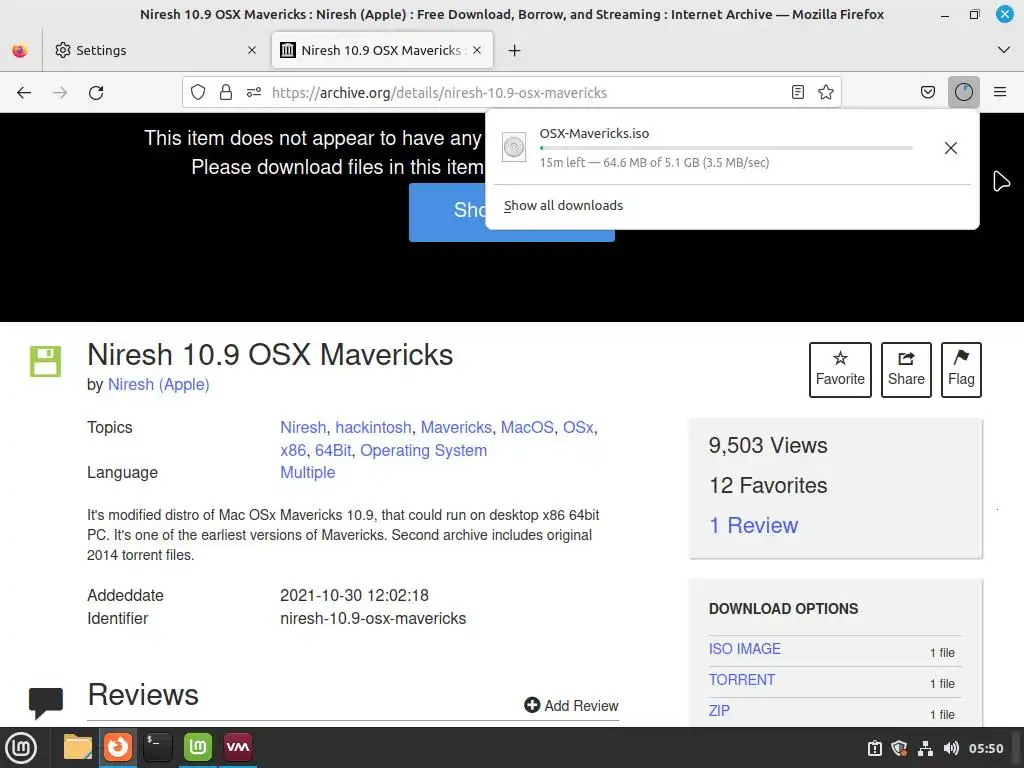Go back to the previous page
The image size is (1024, 768).
24,93
